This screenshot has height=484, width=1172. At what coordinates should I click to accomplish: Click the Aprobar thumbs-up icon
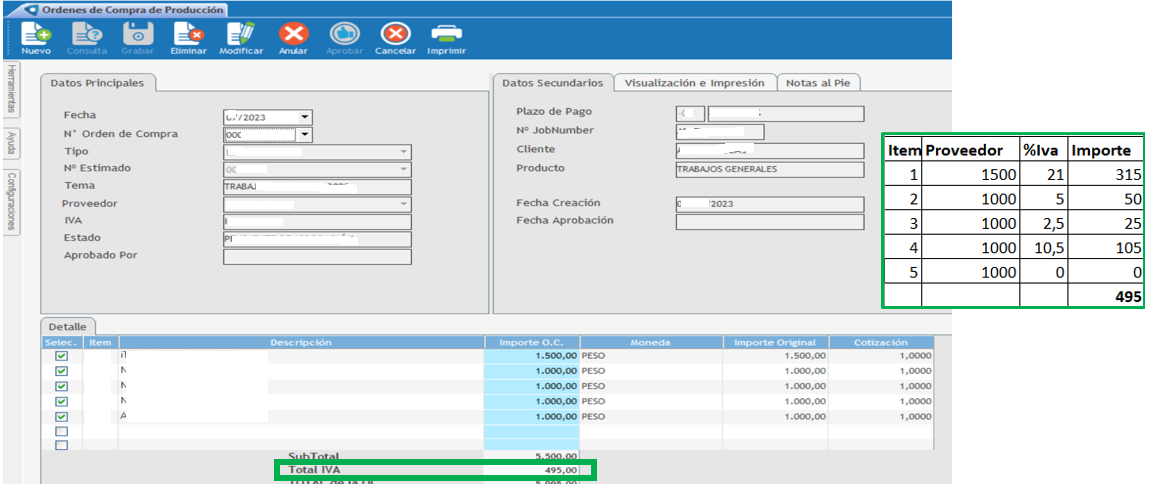(345, 34)
